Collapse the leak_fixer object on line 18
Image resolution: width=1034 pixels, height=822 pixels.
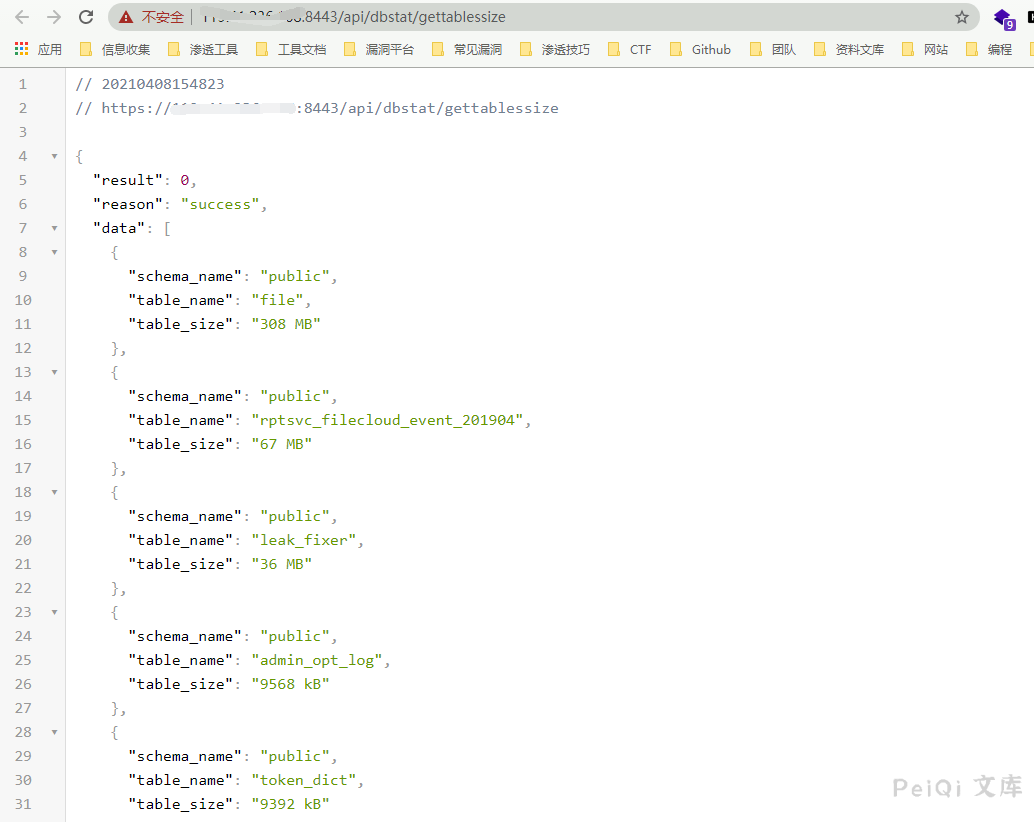(54, 492)
